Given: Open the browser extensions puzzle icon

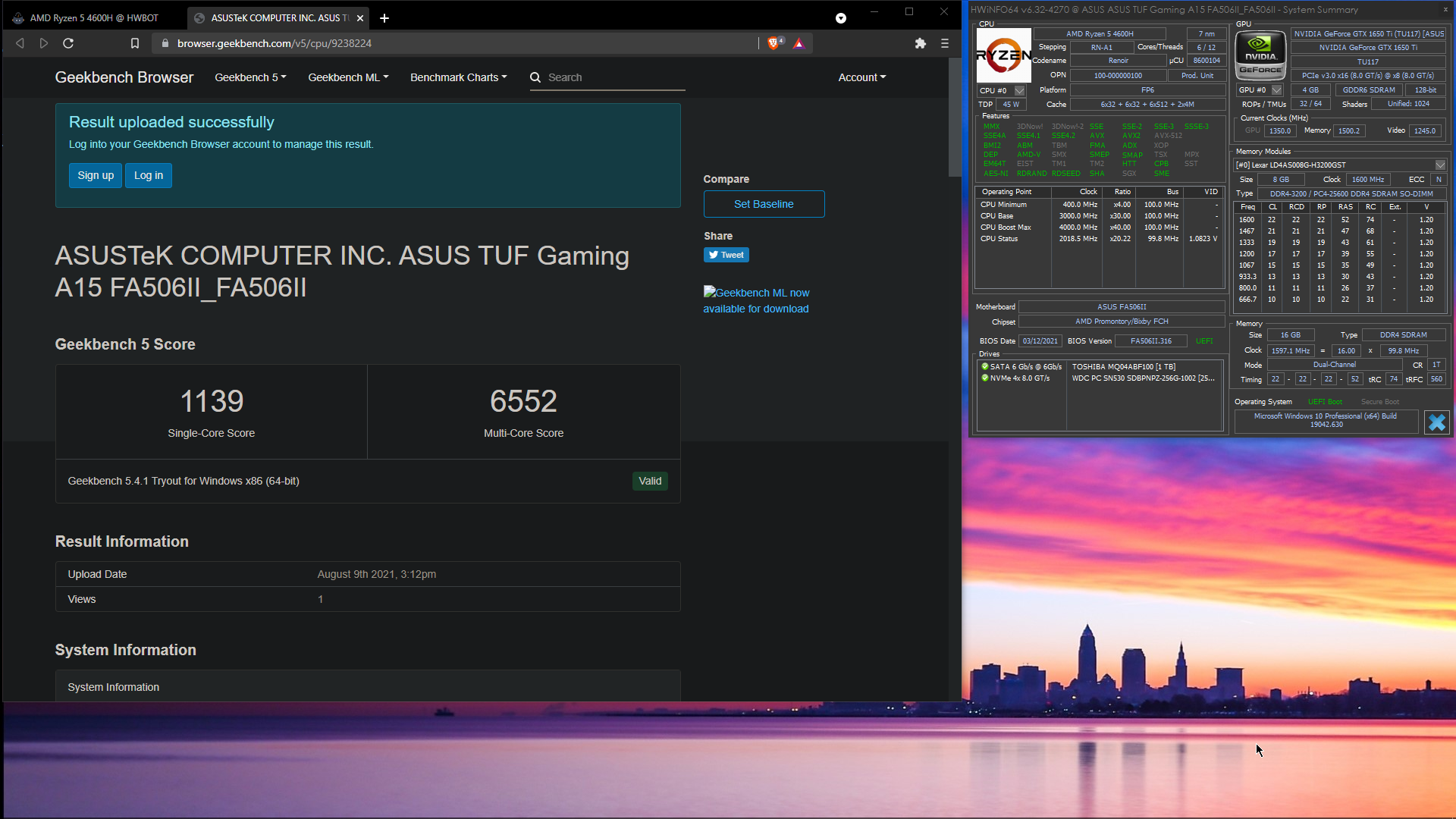Looking at the screenshot, I should coord(921,43).
